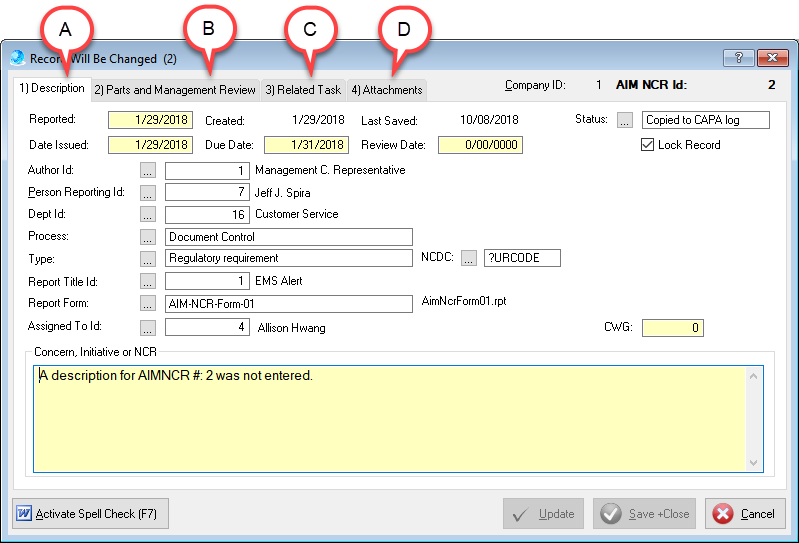Open the Report Title Id lookup button

pyautogui.click(x=148, y=282)
